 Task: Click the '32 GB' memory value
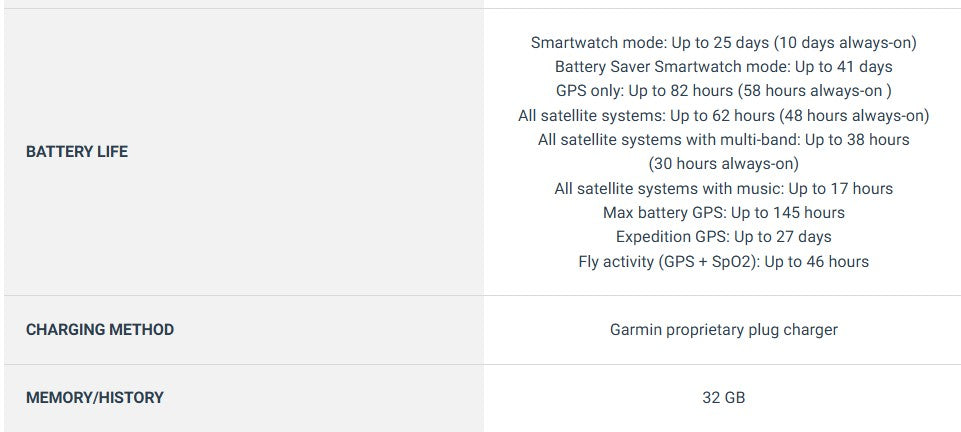coord(723,398)
